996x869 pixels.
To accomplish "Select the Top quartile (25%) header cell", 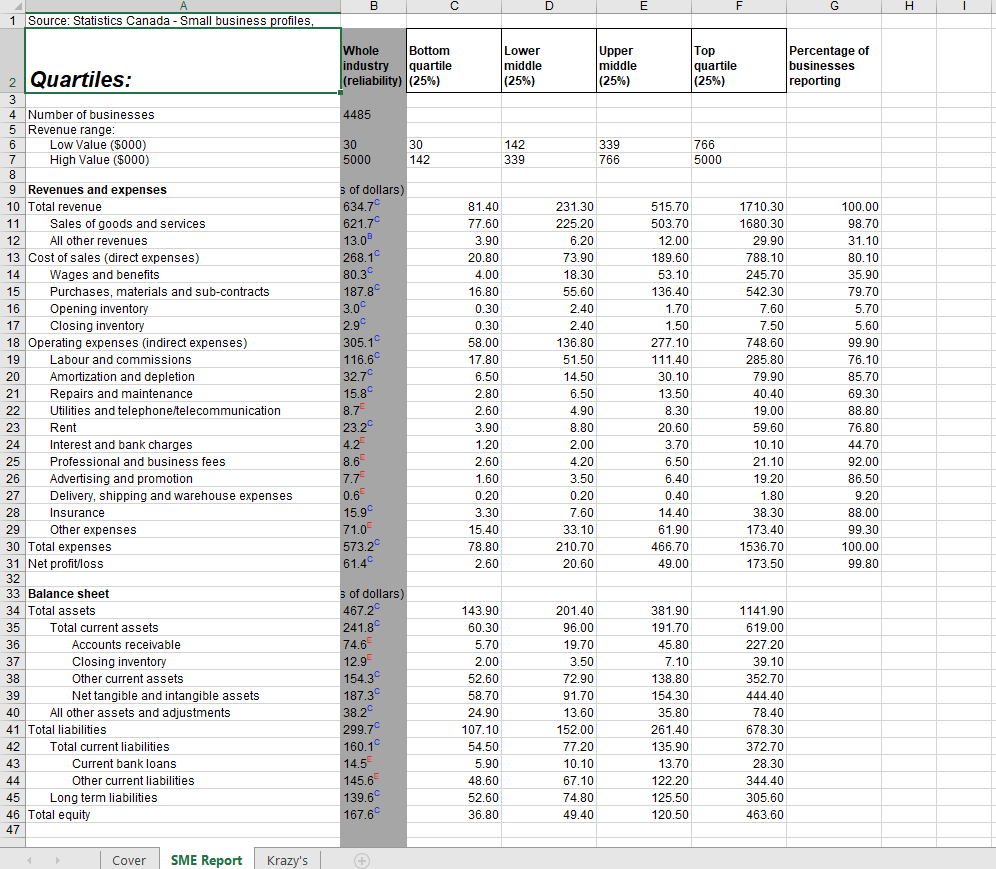I will tap(738, 60).
